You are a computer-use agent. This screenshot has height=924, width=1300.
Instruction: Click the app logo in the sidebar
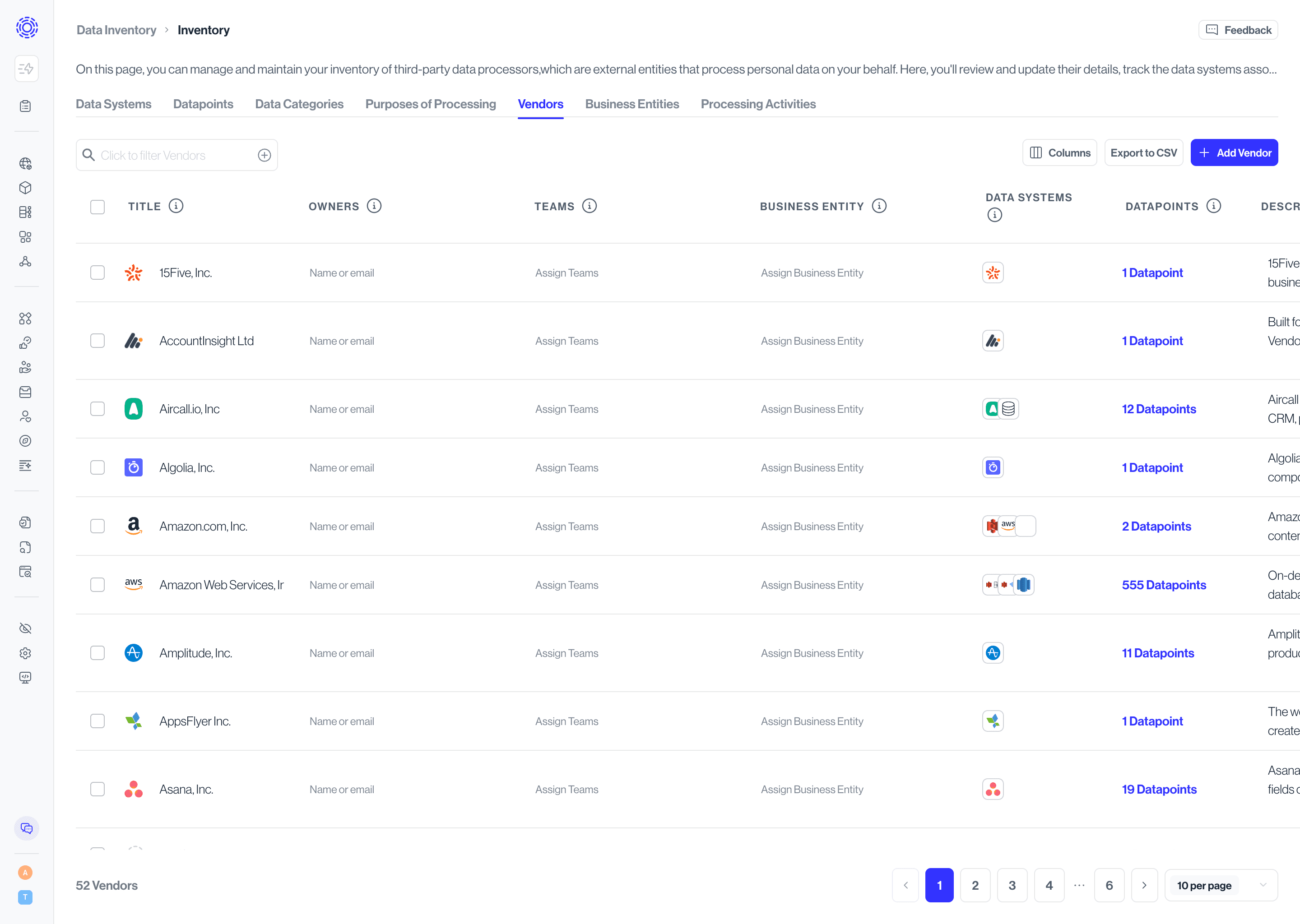(x=26, y=27)
